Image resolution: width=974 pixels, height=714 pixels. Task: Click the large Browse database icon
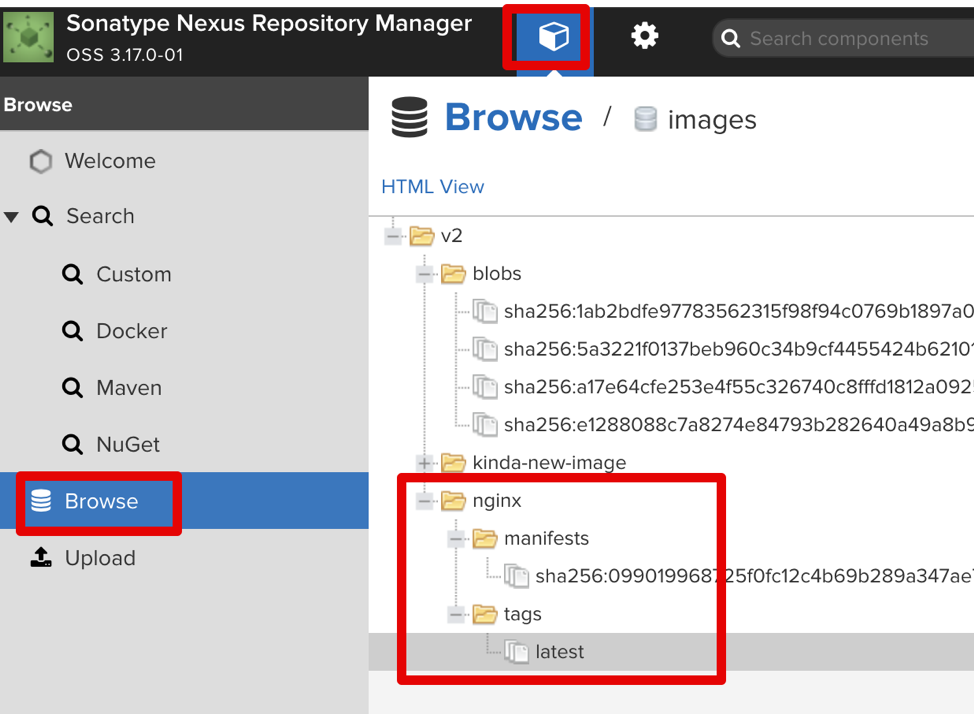tap(409, 117)
